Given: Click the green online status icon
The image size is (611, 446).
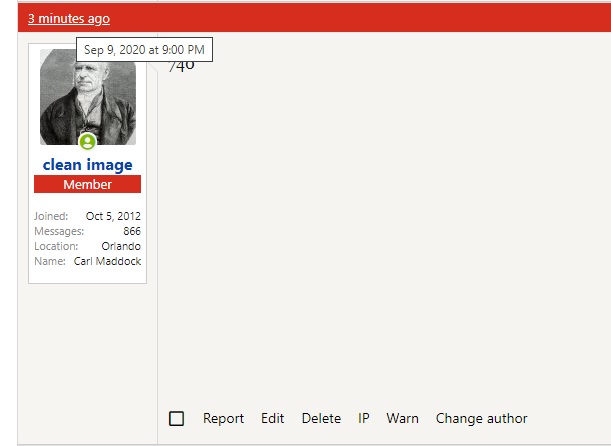Looking at the screenshot, I should click(88, 142).
